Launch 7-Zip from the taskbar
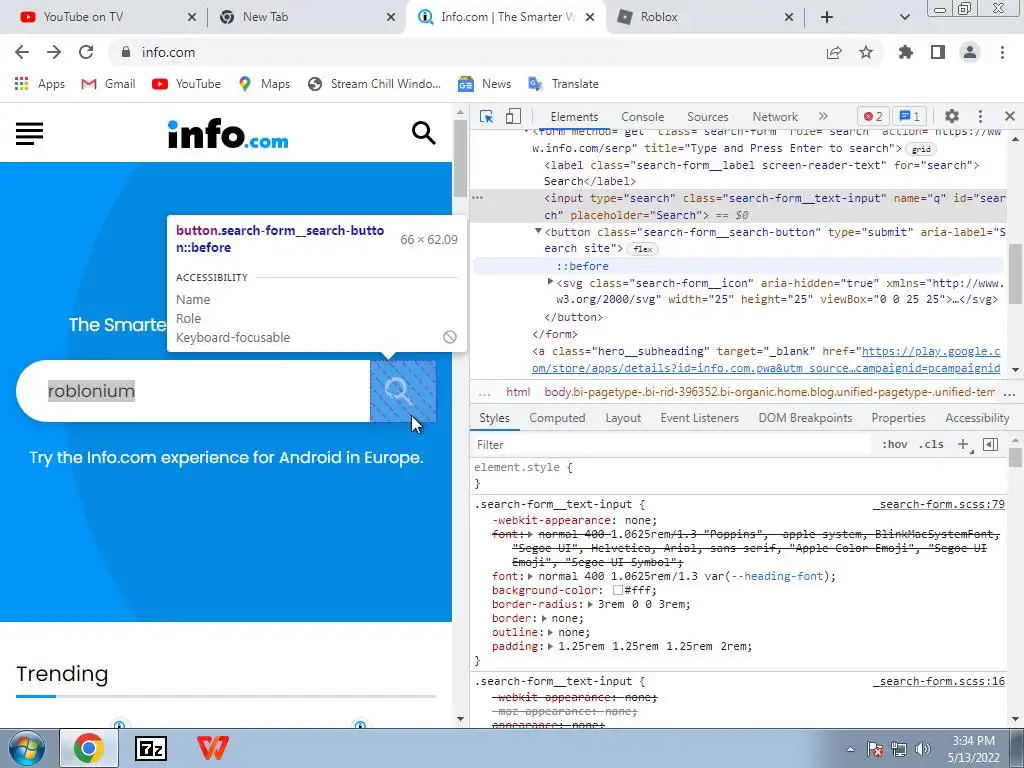Viewport: 1024px width, 768px height. 150,748
